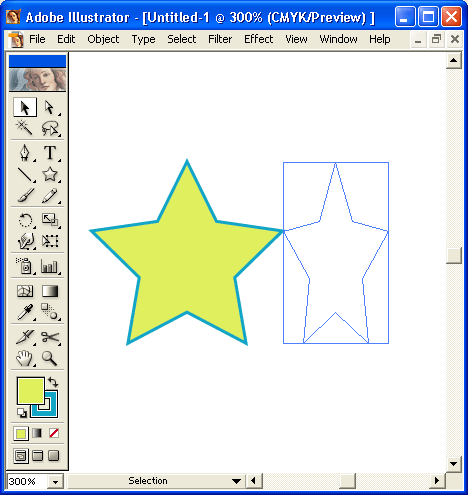Screen dimensions: 468x495
Task: Expand the status bar Selection menu
Action: [236, 481]
